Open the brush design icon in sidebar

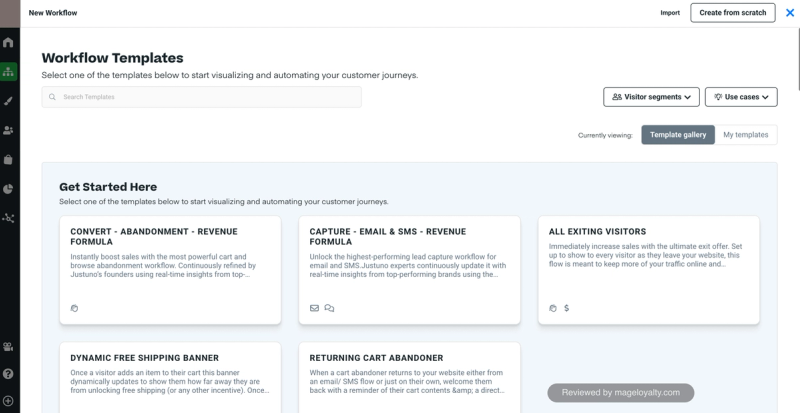point(8,101)
